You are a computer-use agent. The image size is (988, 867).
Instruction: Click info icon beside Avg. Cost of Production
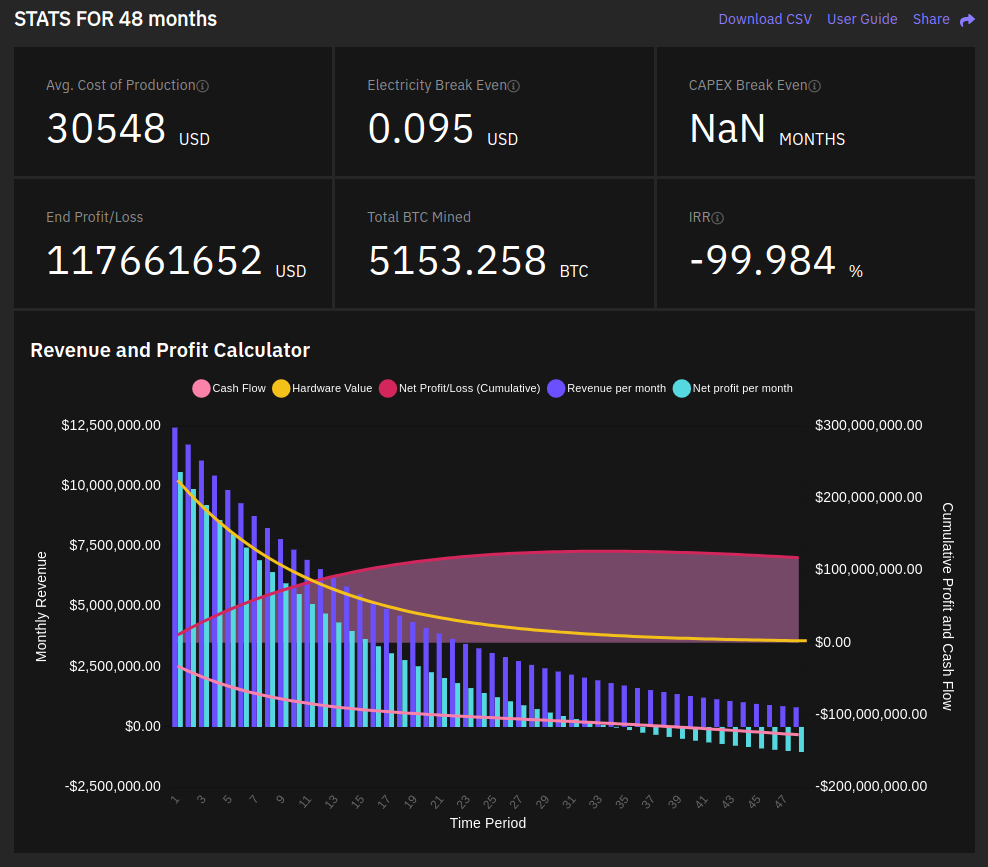(x=203, y=86)
